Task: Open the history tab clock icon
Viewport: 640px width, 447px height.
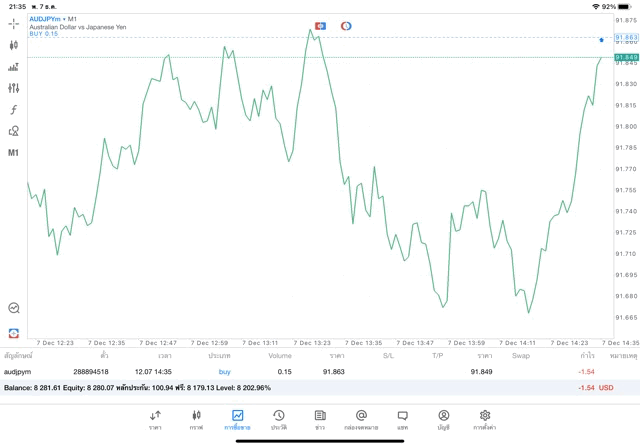Action: pyautogui.click(x=279, y=420)
